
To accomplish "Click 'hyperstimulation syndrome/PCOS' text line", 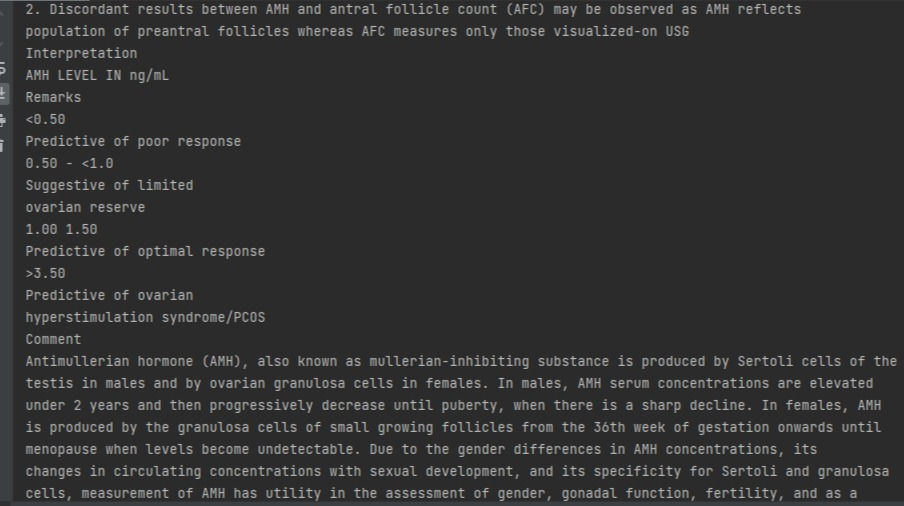I will pyautogui.click(x=145, y=318).
